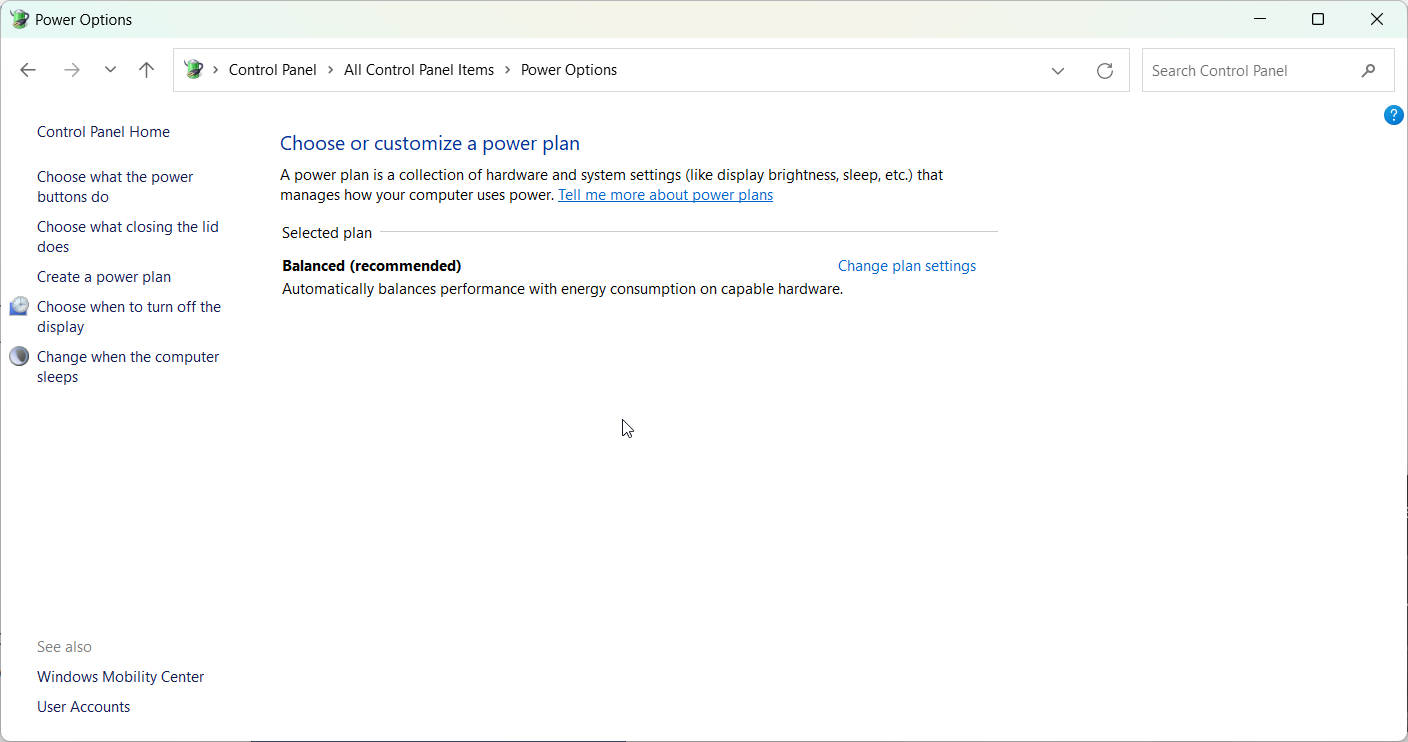Click the Forward navigation arrow
Screen dimensions: 1408x742
71,70
